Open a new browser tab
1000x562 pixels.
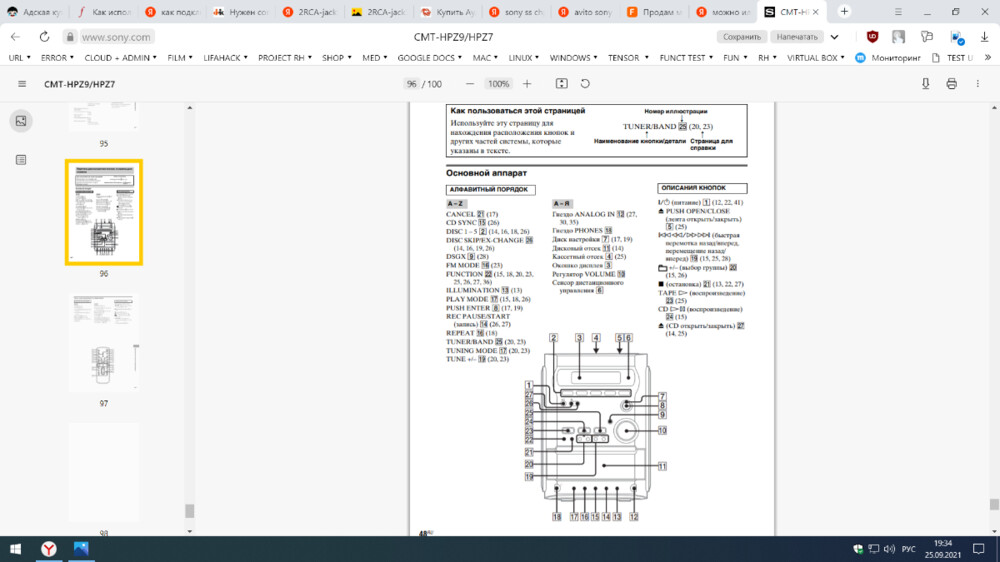point(844,11)
